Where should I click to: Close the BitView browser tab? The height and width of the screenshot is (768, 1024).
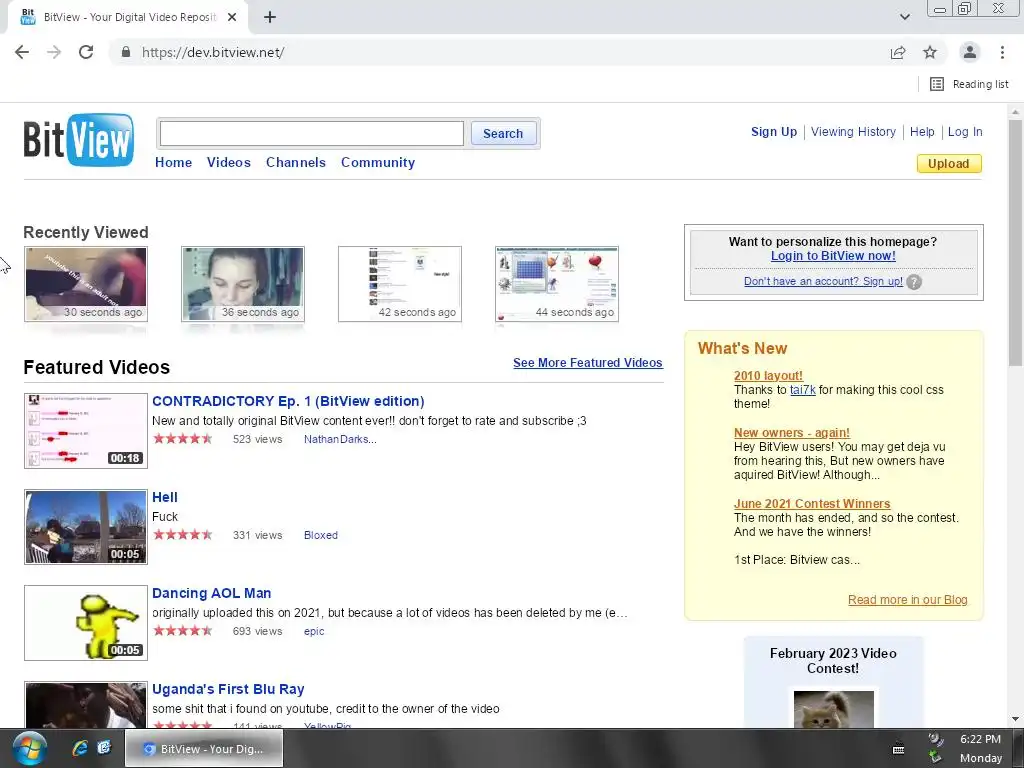[x=232, y=17]
